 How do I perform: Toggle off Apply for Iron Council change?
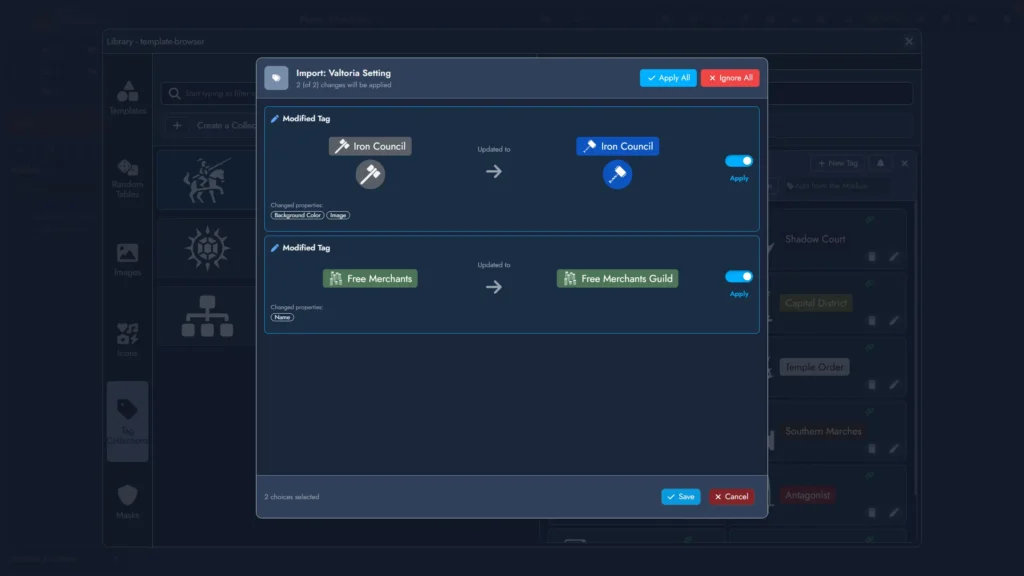[739, 161]
